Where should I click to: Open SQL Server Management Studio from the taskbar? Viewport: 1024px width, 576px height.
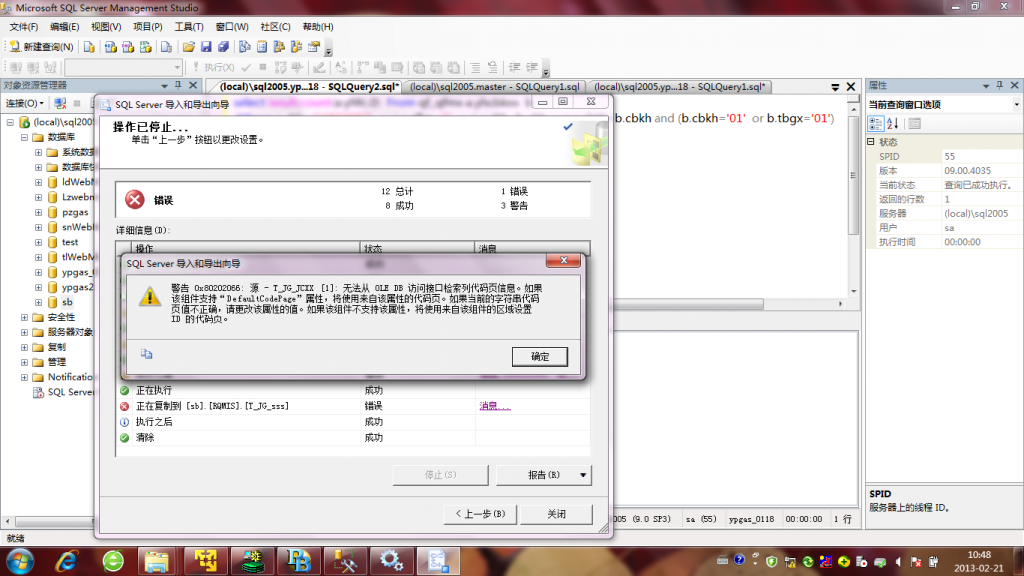[x=437, y=560]
